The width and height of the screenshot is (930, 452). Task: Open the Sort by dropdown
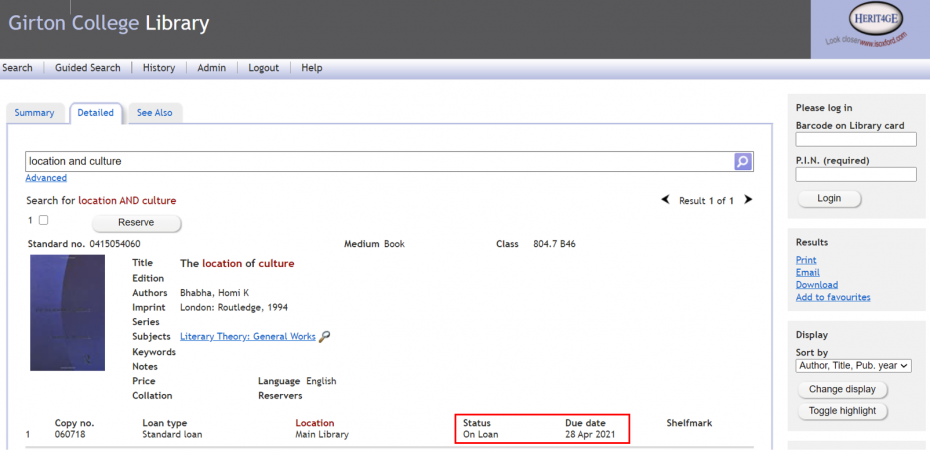click(853, 366)
